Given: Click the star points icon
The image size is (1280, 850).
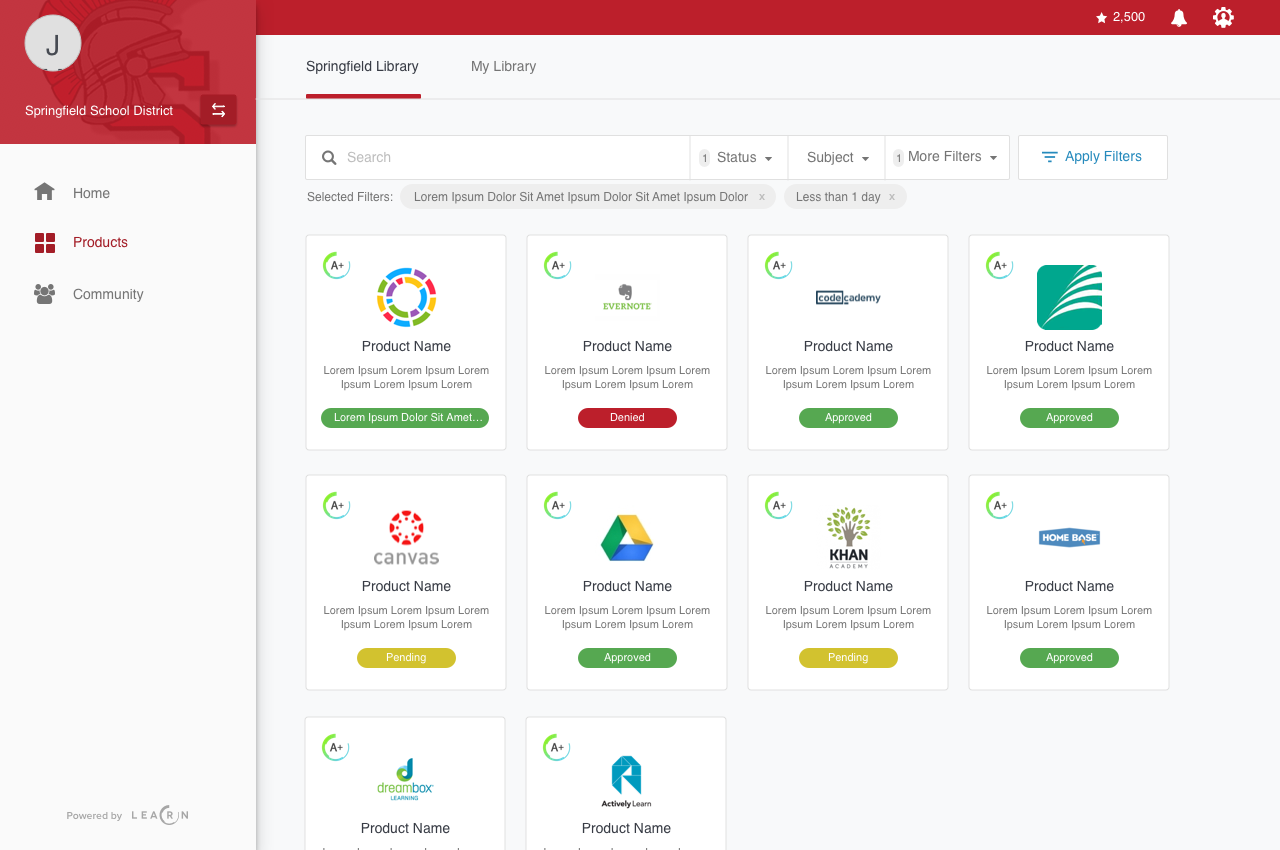Looking at the screenshot, I should point(1101,18).
